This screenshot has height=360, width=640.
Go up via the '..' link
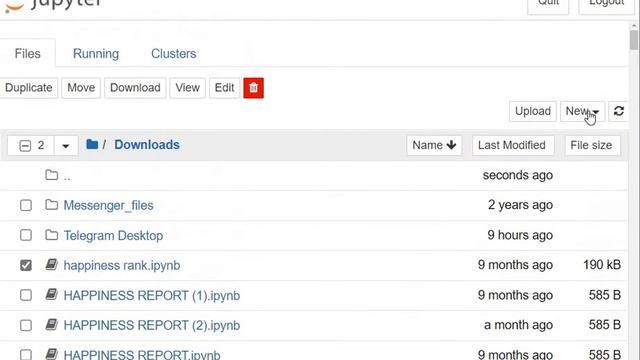click(67, 176)
